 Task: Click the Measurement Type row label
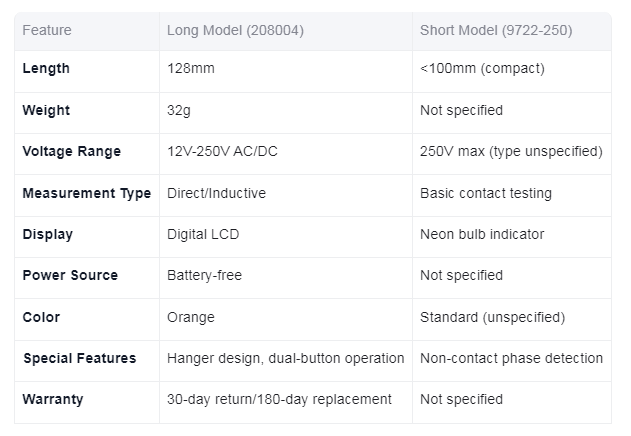(x=87, y=193)
